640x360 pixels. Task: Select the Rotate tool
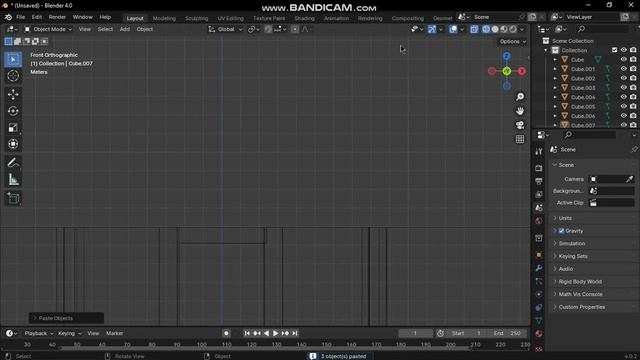pyautogui.click(x=13, y=111)
